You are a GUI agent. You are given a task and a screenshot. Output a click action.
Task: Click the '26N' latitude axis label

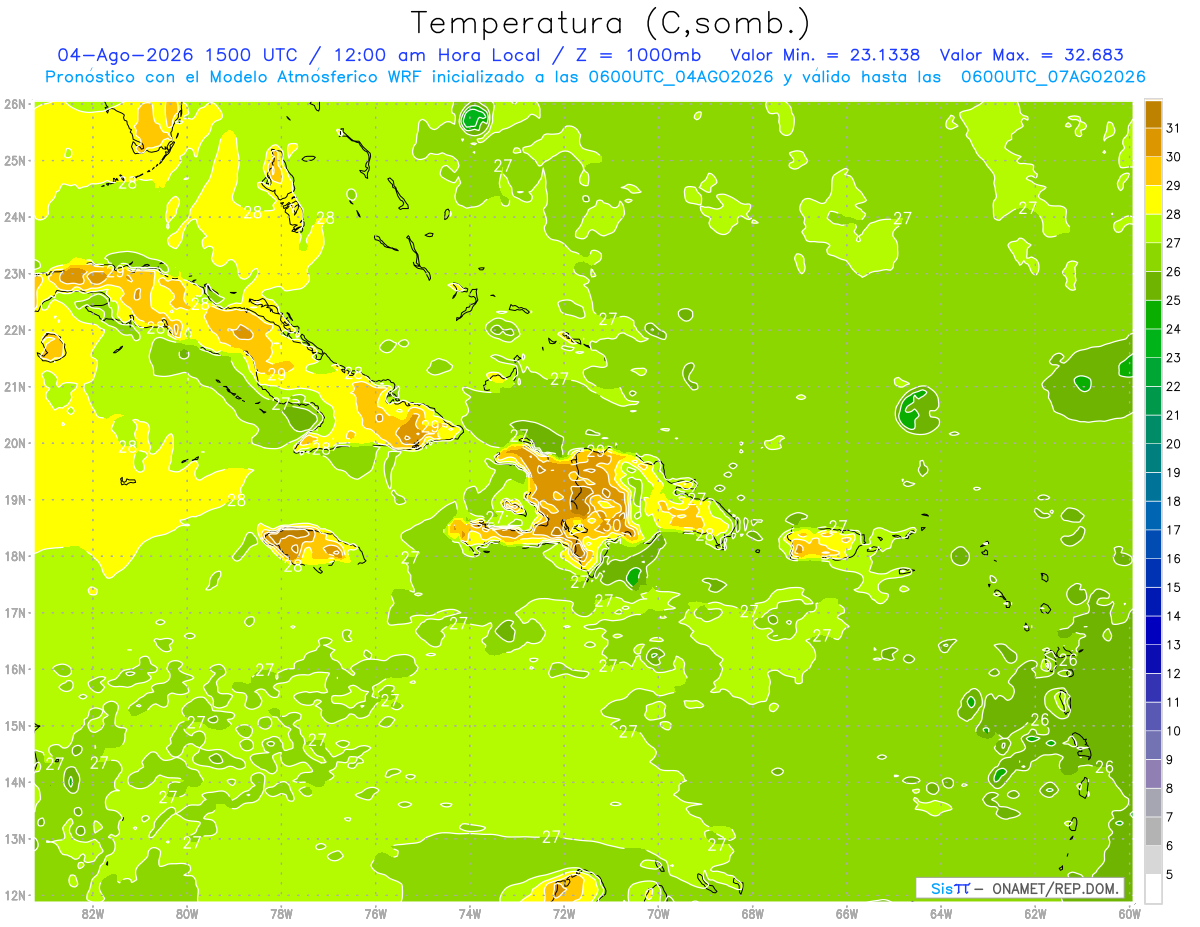point(14,104)
